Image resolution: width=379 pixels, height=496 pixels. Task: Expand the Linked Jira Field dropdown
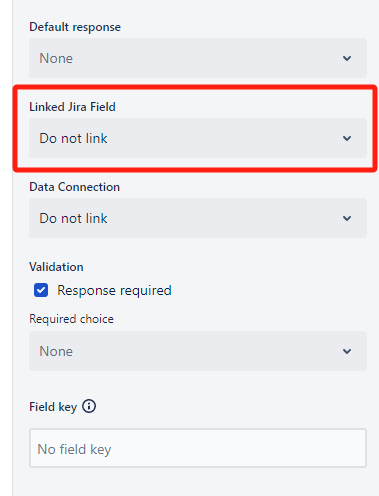click(198, 138)
